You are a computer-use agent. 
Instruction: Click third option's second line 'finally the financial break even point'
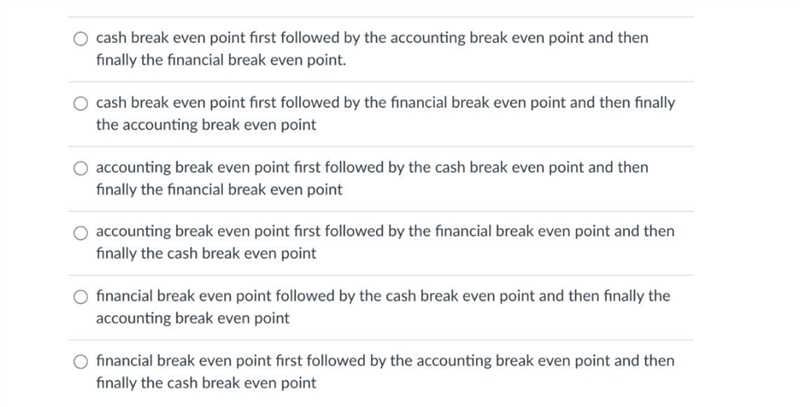click(x=219, y=190)
